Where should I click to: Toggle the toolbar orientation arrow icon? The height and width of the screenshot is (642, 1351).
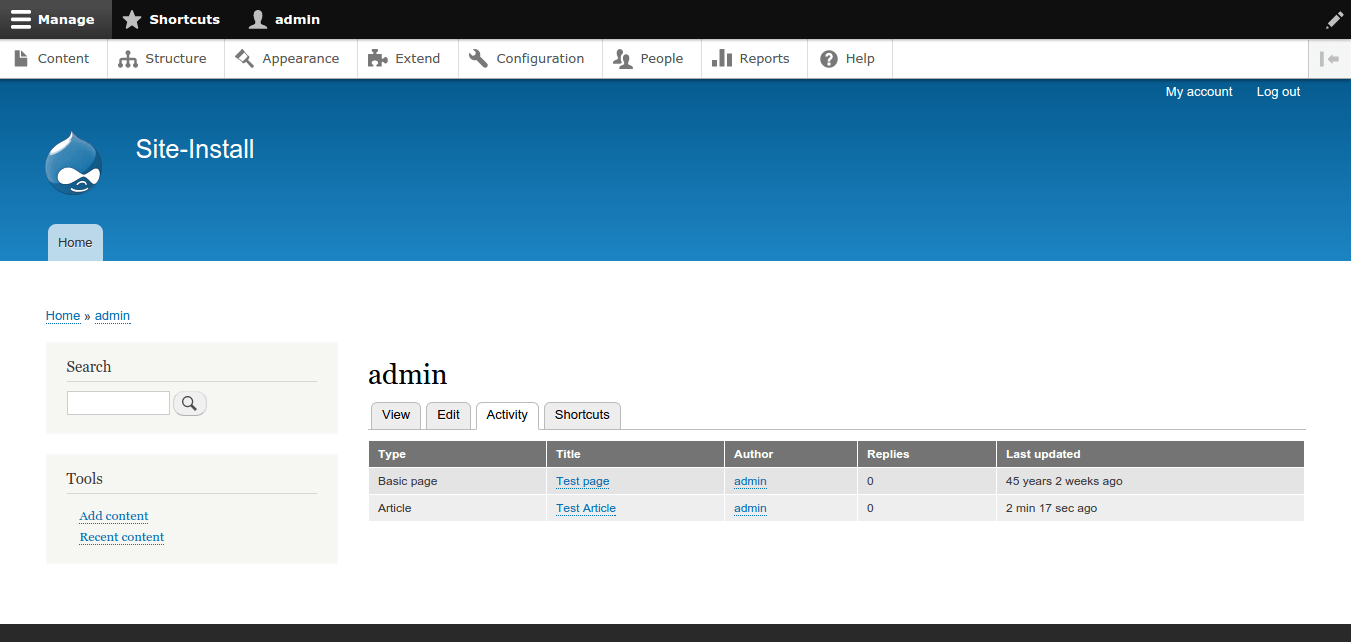1329,58
